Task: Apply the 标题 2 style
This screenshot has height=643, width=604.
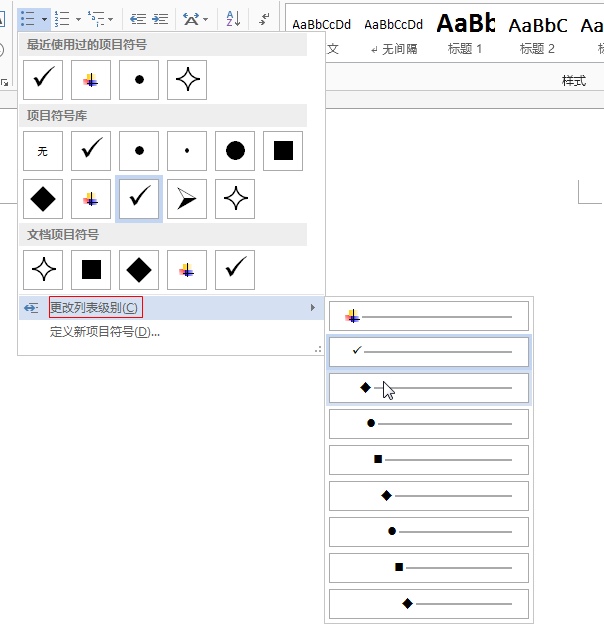Action: [537, 35]
